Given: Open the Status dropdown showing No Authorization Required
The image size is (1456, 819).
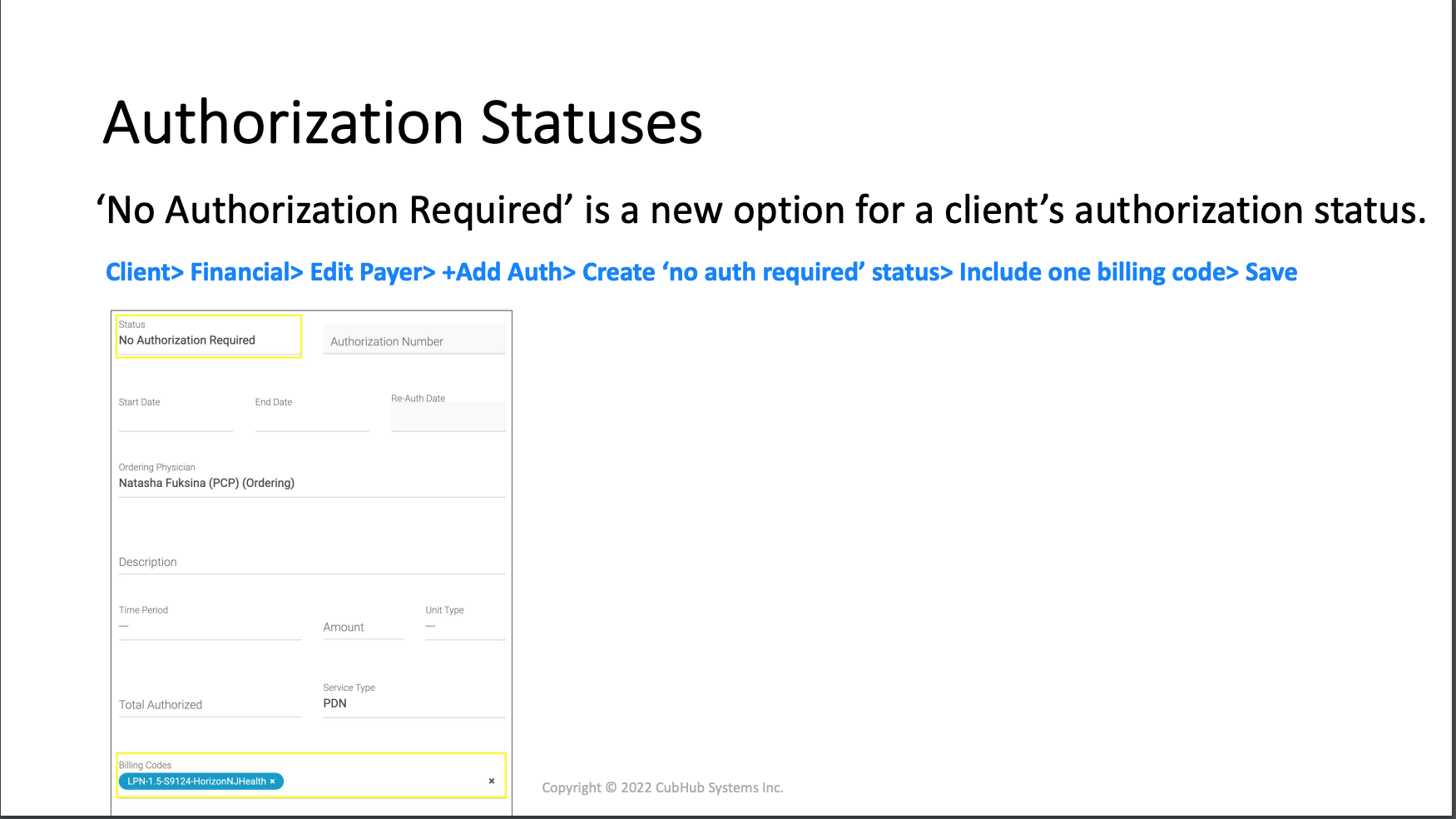Looking at the screenshot, I should [x=209, y=336].
